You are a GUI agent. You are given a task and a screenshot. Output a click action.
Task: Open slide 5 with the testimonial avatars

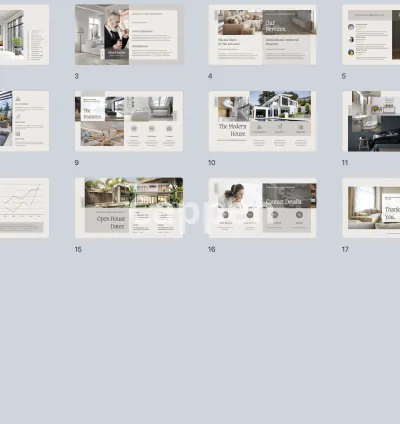pyautogui.click(x=371, y=35)
